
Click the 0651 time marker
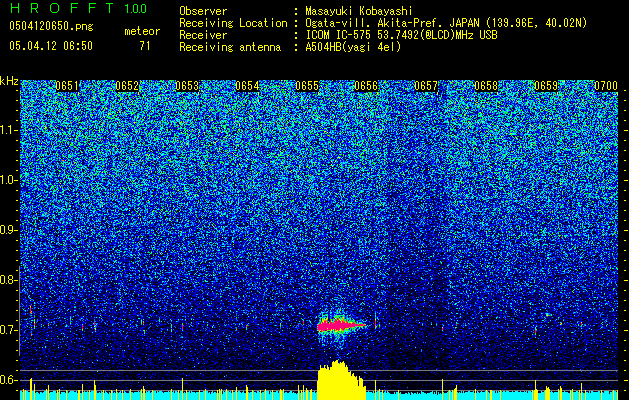point(67,86)
